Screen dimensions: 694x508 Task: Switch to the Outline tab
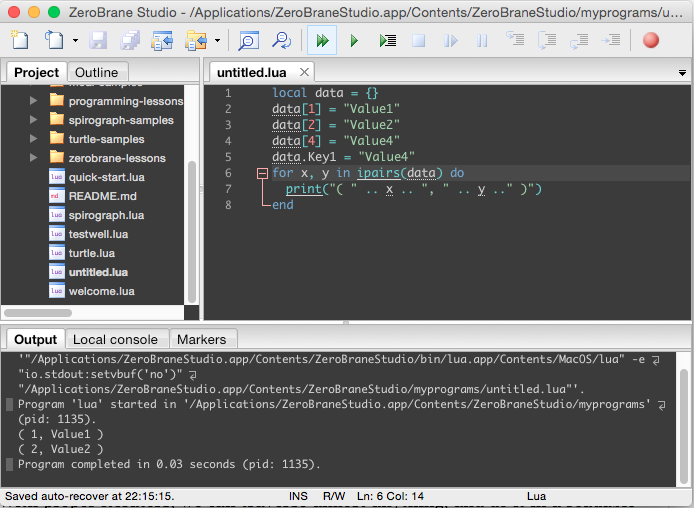tap(96, 72)
